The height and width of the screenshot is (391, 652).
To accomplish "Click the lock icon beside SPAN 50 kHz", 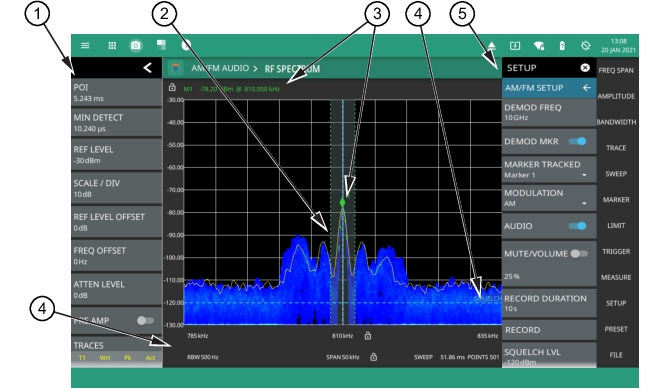I will click(x=373, y=357).
